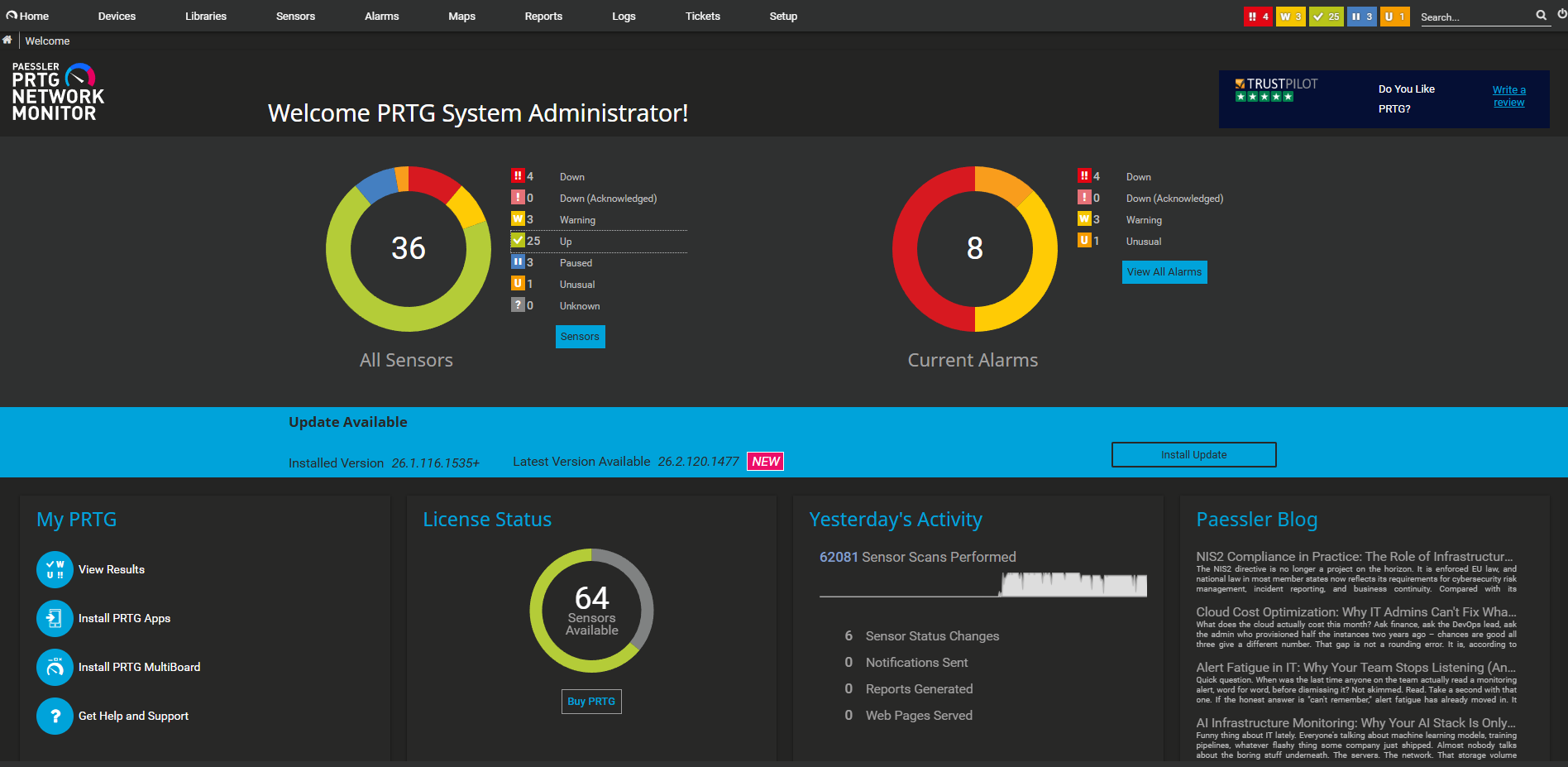Viewport: 1568px width, 767px height.
Task: Open the Install PRTG MultiBoard text link
Action: tap(139, 667)
